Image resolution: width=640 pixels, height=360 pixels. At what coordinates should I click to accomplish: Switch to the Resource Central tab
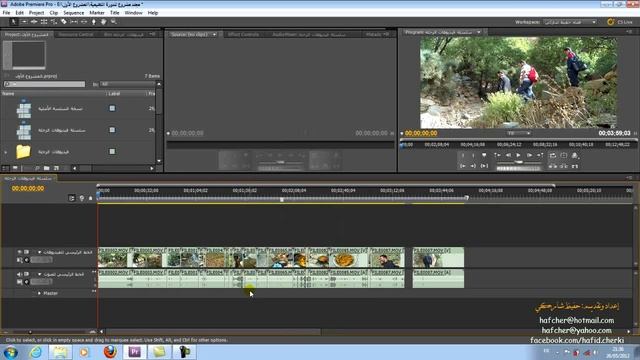76,35
